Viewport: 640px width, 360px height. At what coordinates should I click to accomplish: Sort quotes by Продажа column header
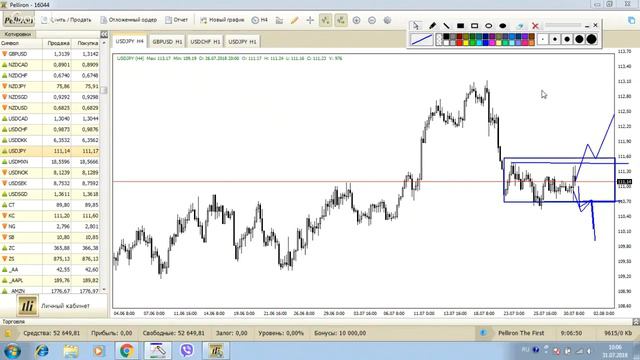click(57, 43)
